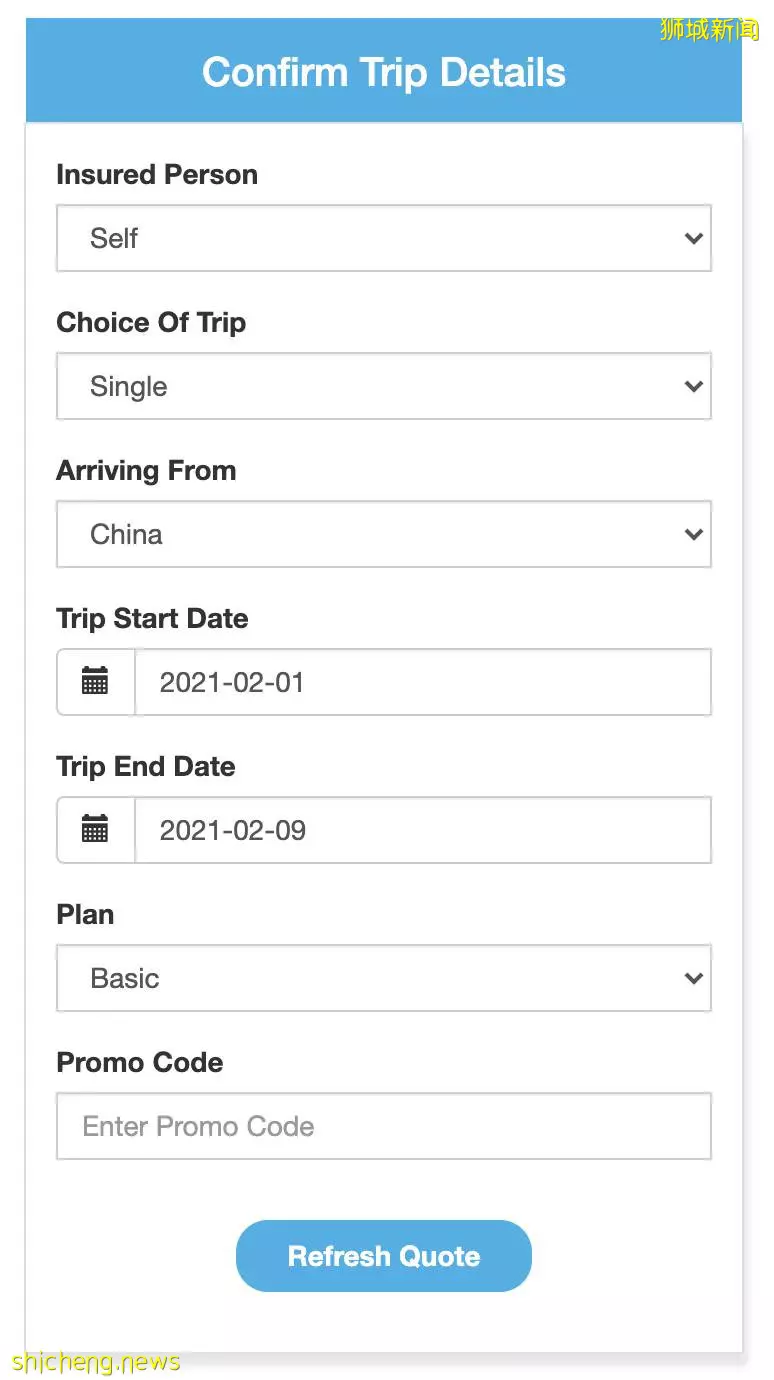This screenshot has width=774, height=1380.
Task: Expand the Insured Person dropdown showing Self
Action: 384,238
